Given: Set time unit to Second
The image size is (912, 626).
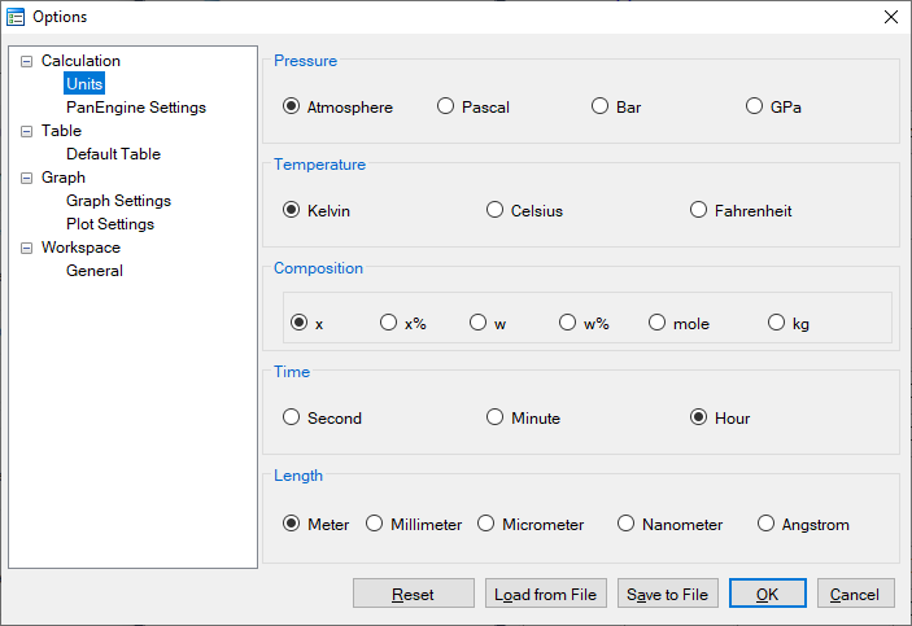Looking at the screenshot, I should [x=291, y=418].
